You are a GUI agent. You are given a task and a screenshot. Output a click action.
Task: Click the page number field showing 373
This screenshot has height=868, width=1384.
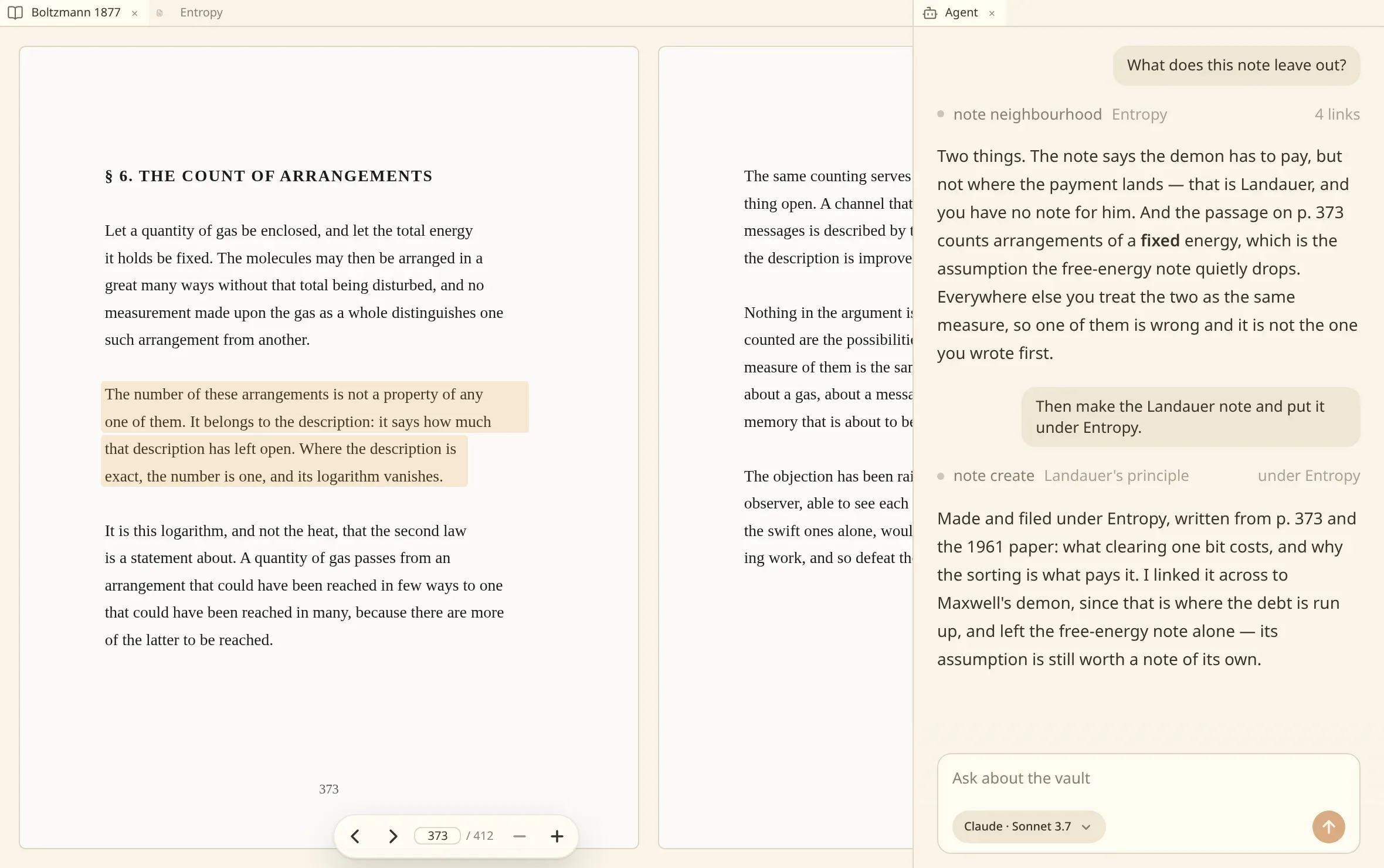437,836
